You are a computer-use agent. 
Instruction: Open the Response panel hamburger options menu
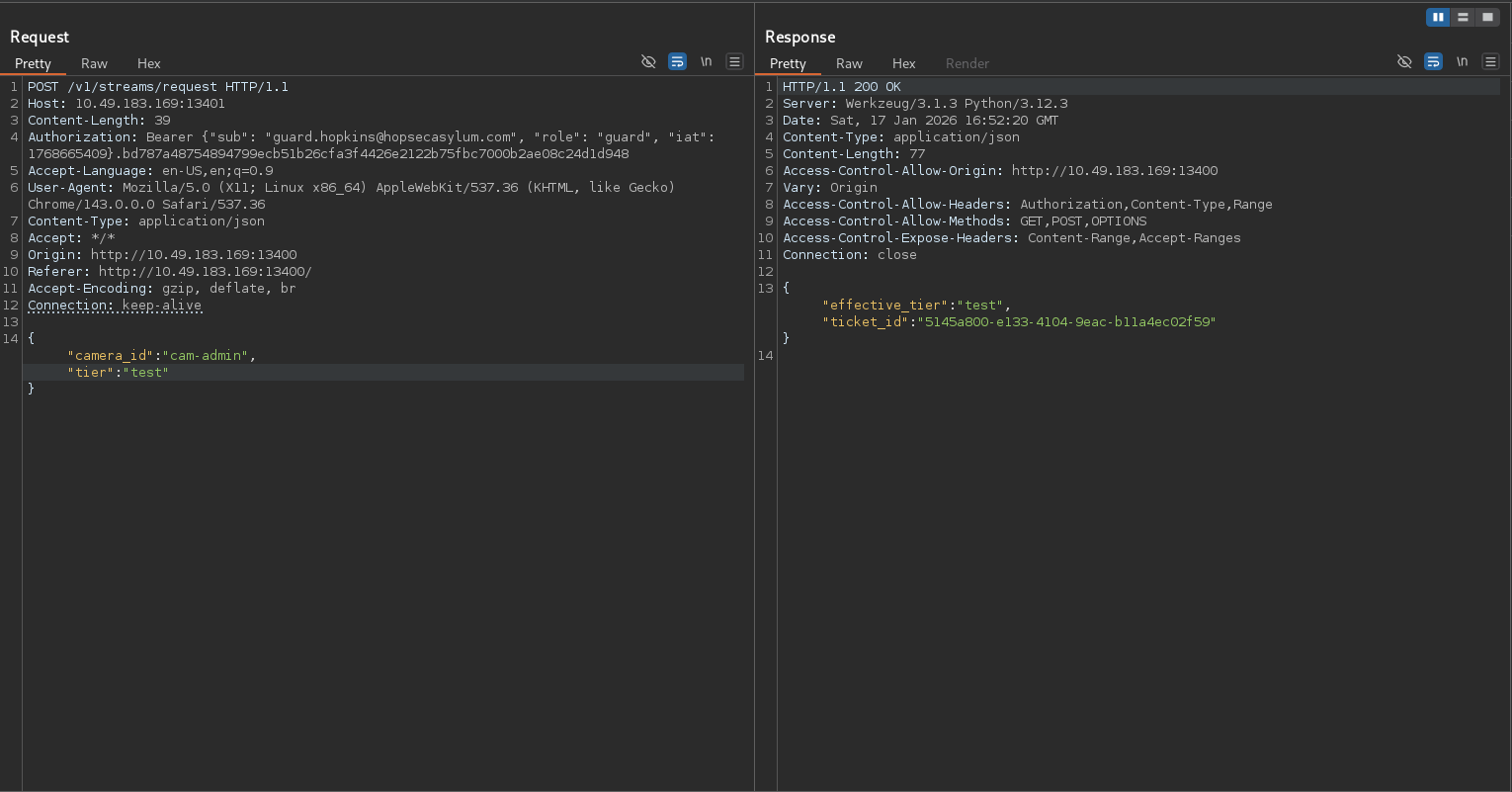point(1490,61)
